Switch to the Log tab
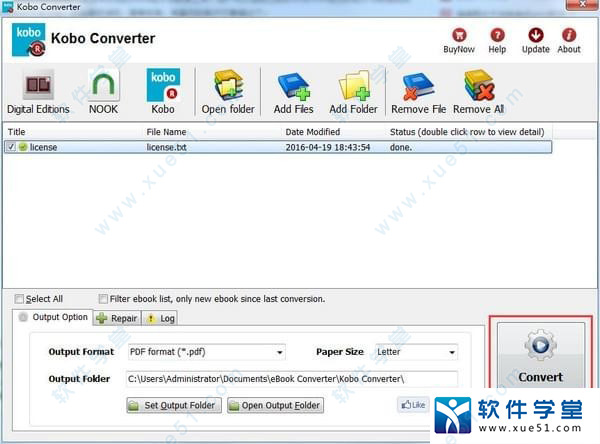Image resolution: width=600 pixels, height=444 pixels. (161, 318)
